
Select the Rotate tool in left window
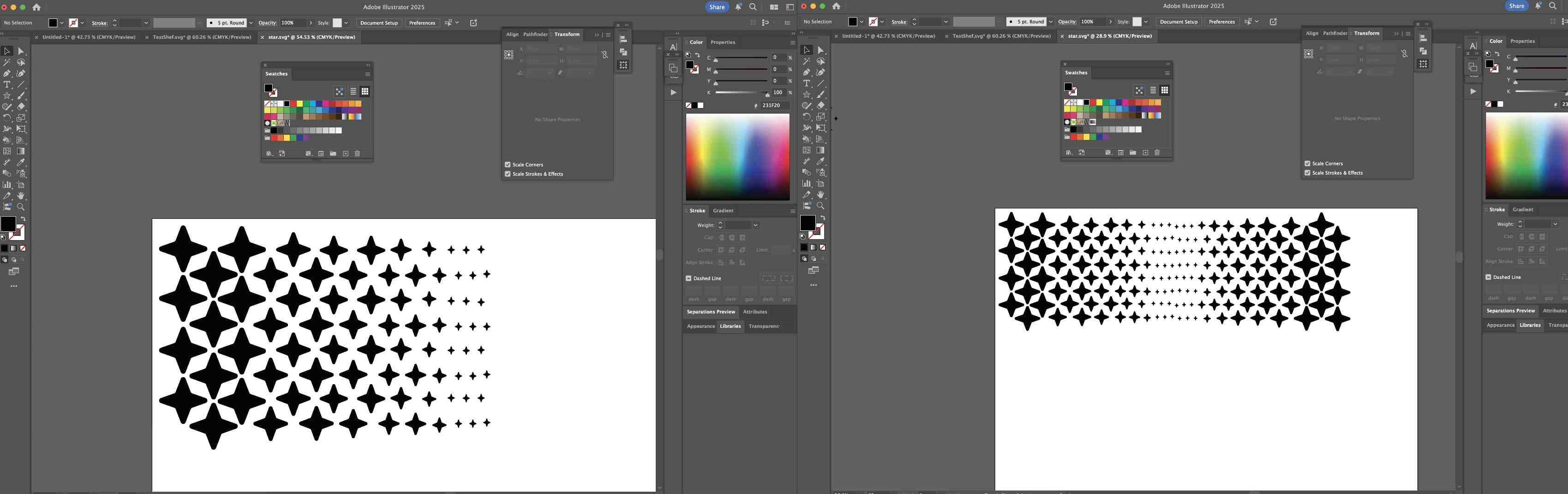tap(7, 118)
